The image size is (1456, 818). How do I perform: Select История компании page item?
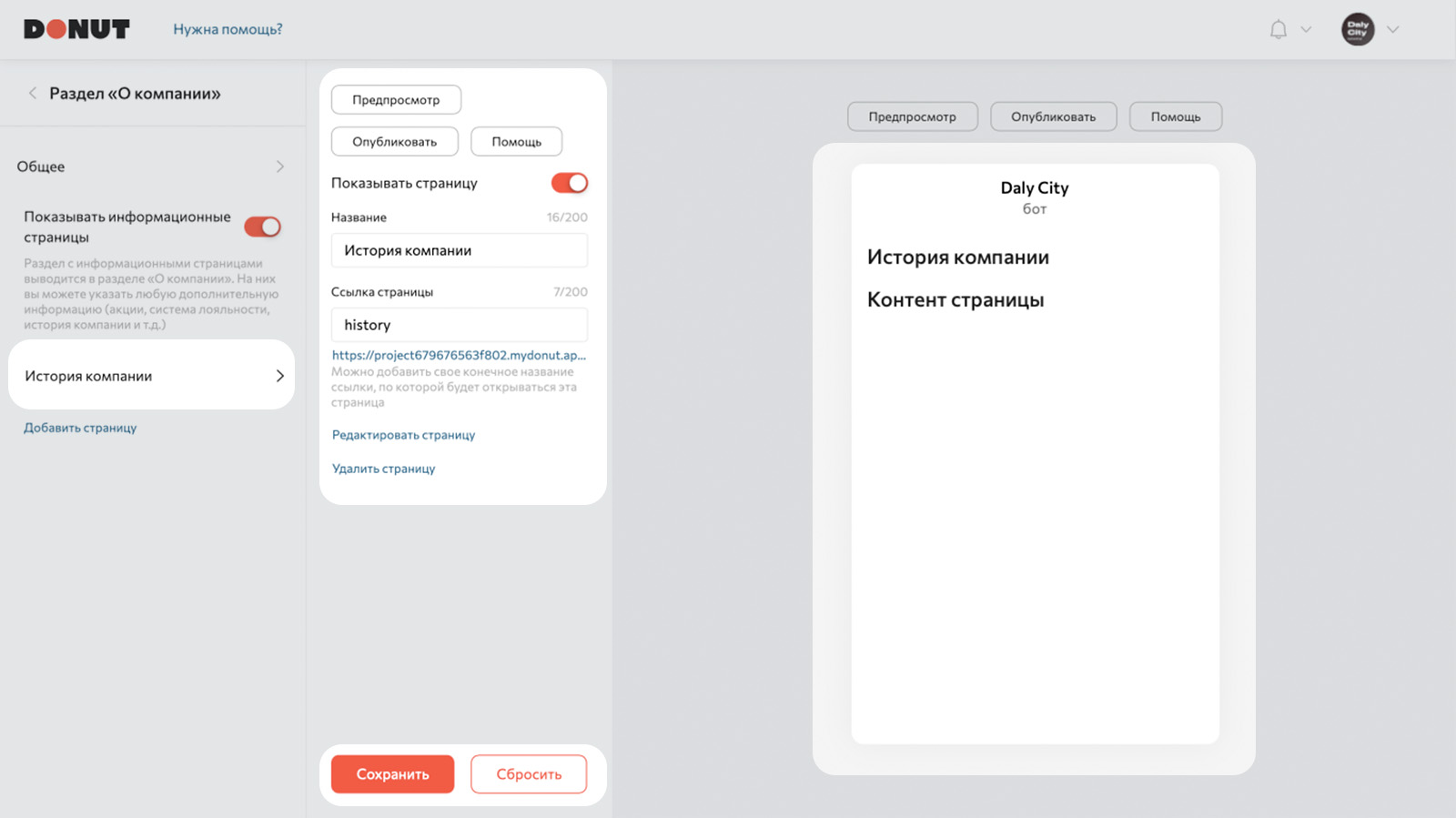point(151,375)
